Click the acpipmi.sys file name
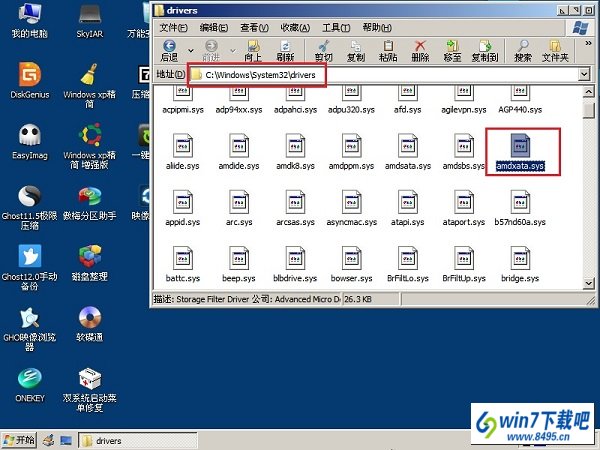The image size is (600, 450). click(x=183, y=110)
